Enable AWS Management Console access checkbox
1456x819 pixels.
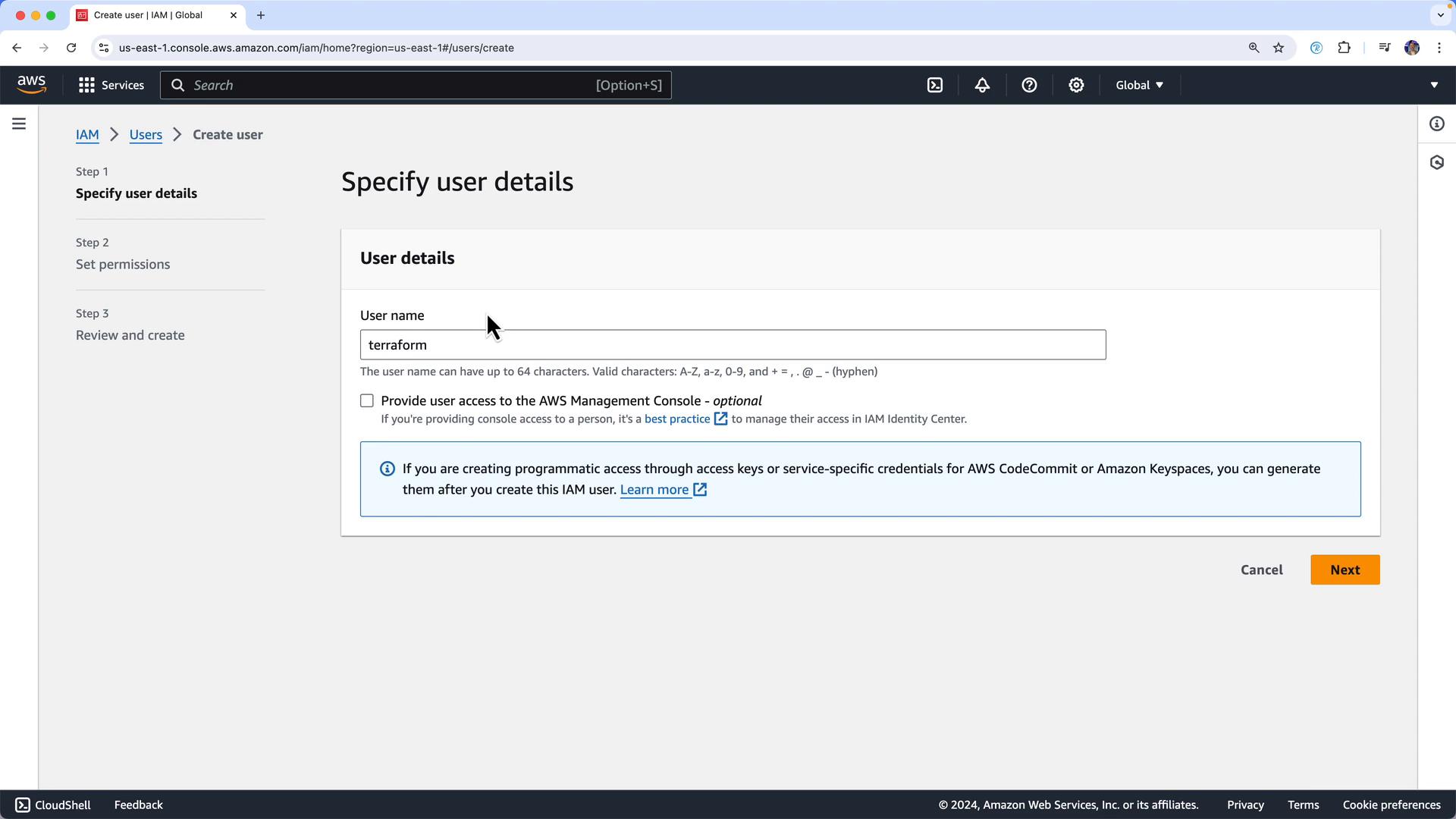coord(367,400)
